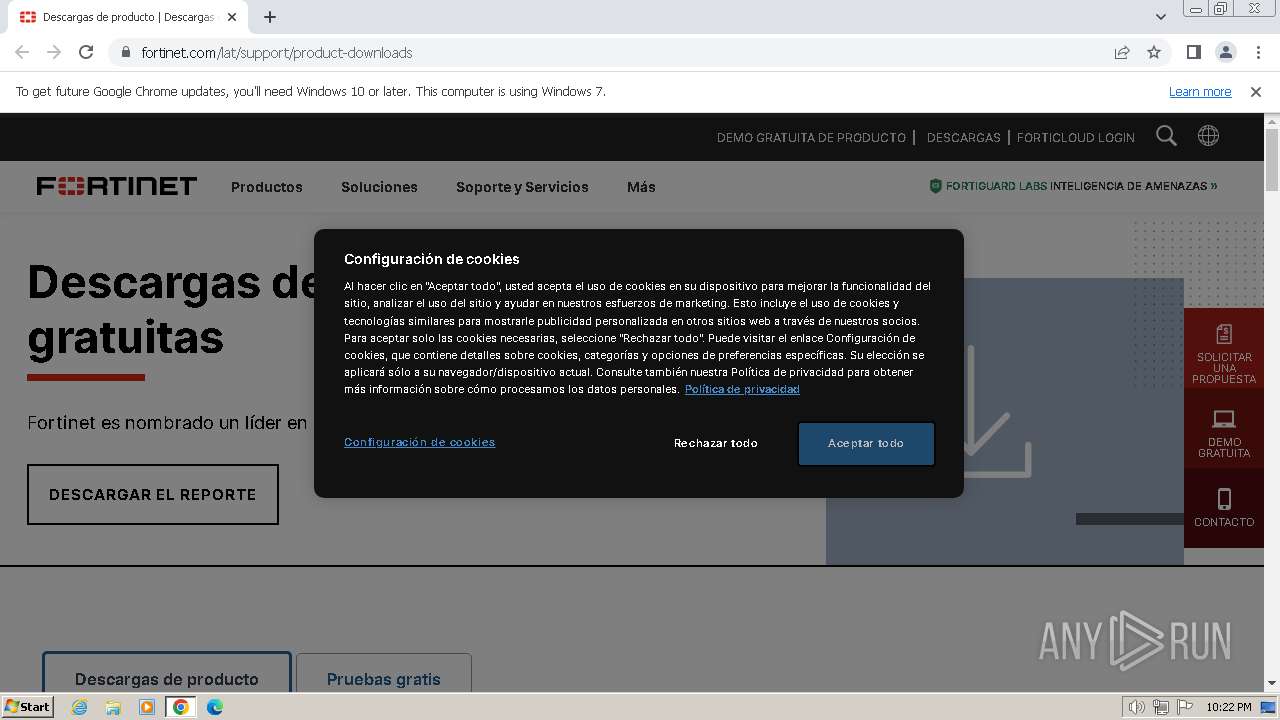1280x720 pixels.
Task: Click the Contacto phone side button
Action: 1224,508
